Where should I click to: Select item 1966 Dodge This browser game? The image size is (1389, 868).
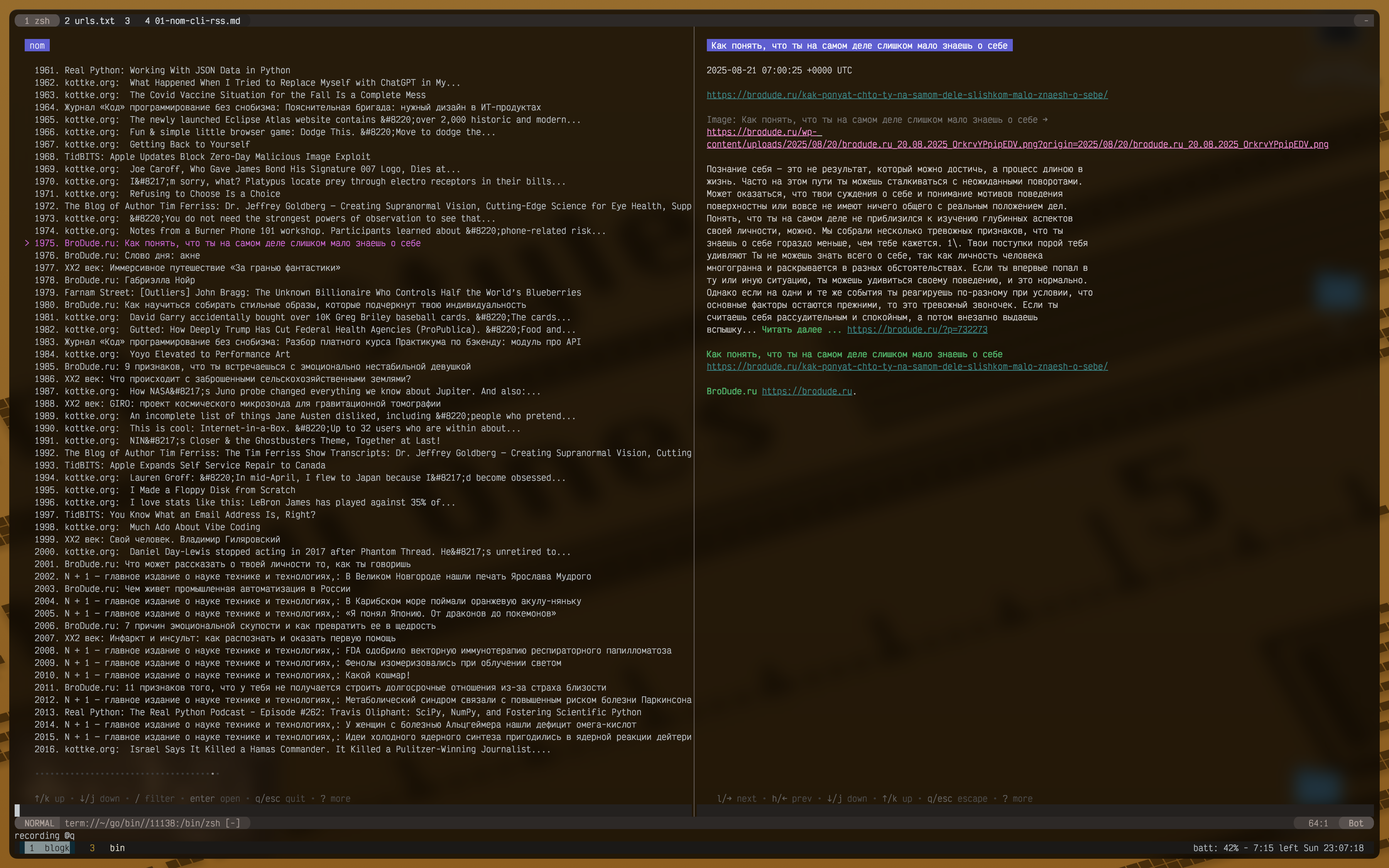tap(265, 132)
